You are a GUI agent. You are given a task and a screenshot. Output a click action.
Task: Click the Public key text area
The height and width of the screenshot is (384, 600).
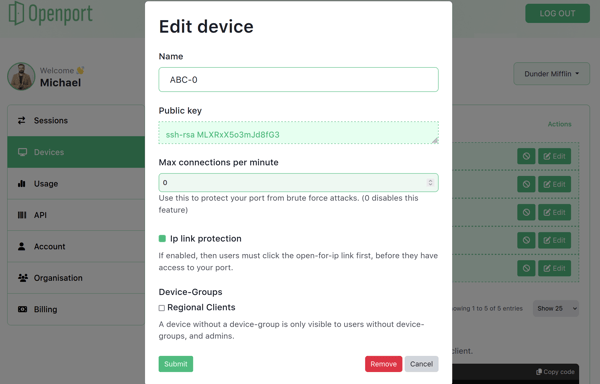click(298, 133)
